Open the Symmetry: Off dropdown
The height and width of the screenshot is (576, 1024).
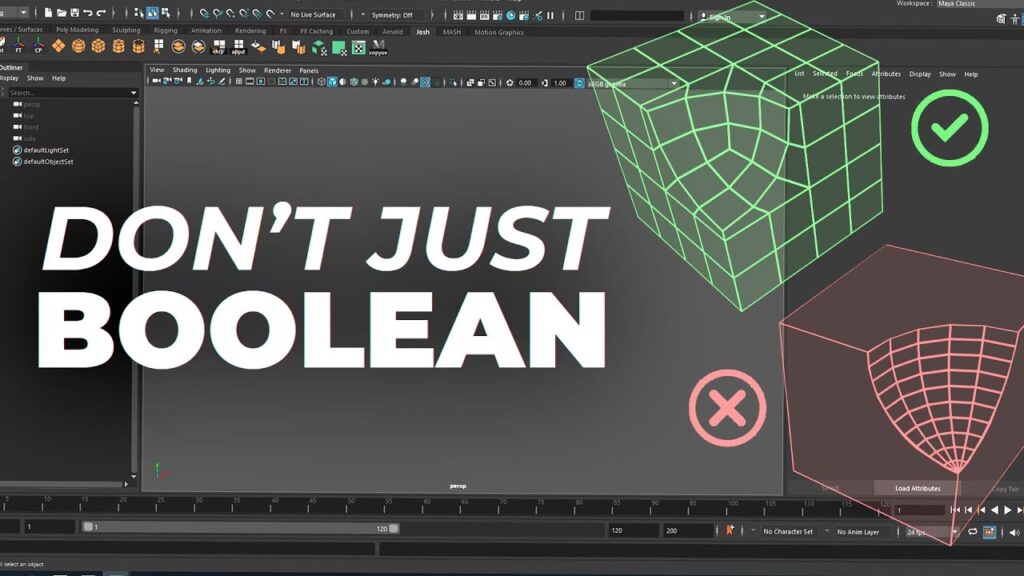(x=397, y=15)
